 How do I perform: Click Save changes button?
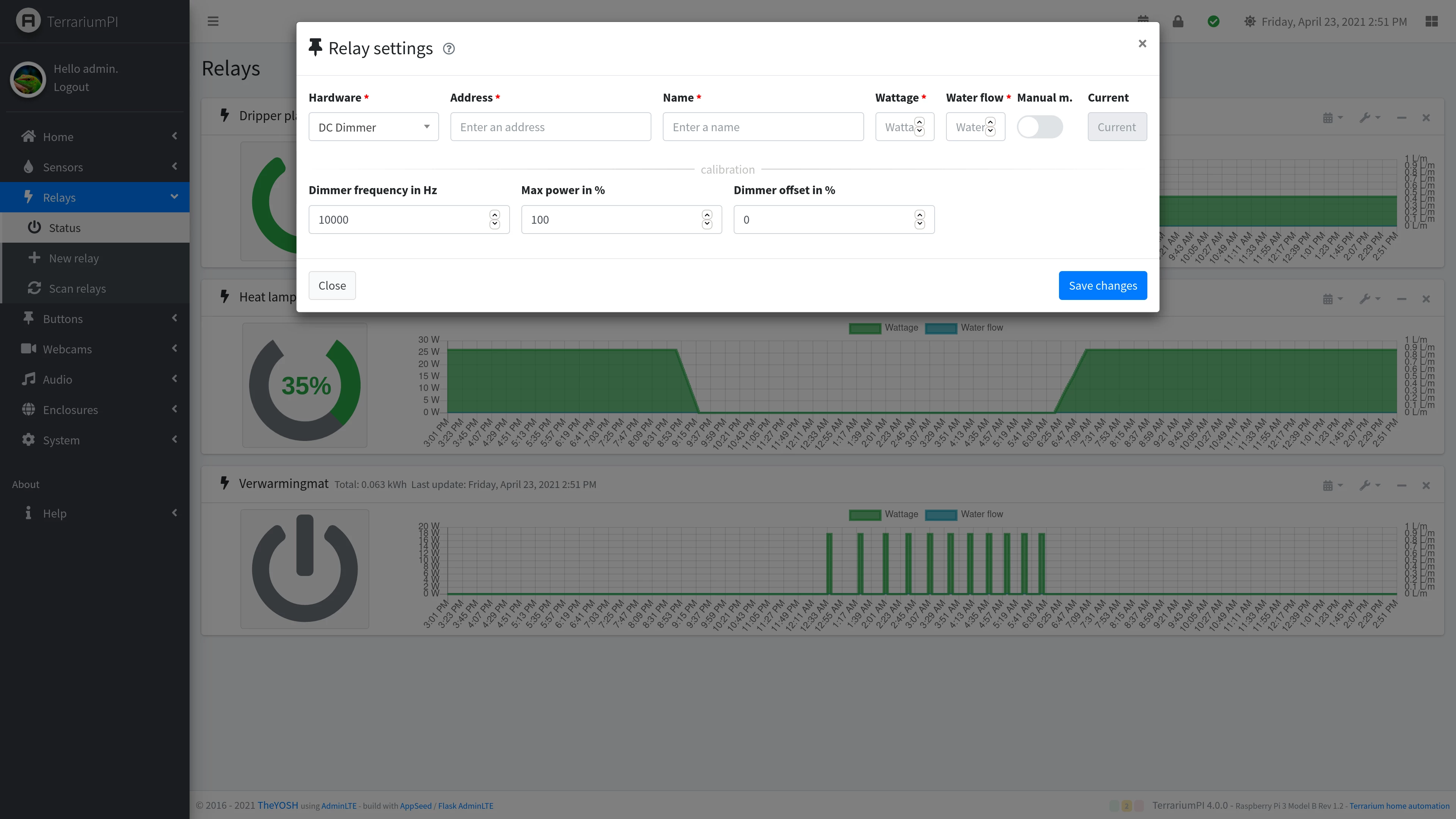(x=1102, y=286)
